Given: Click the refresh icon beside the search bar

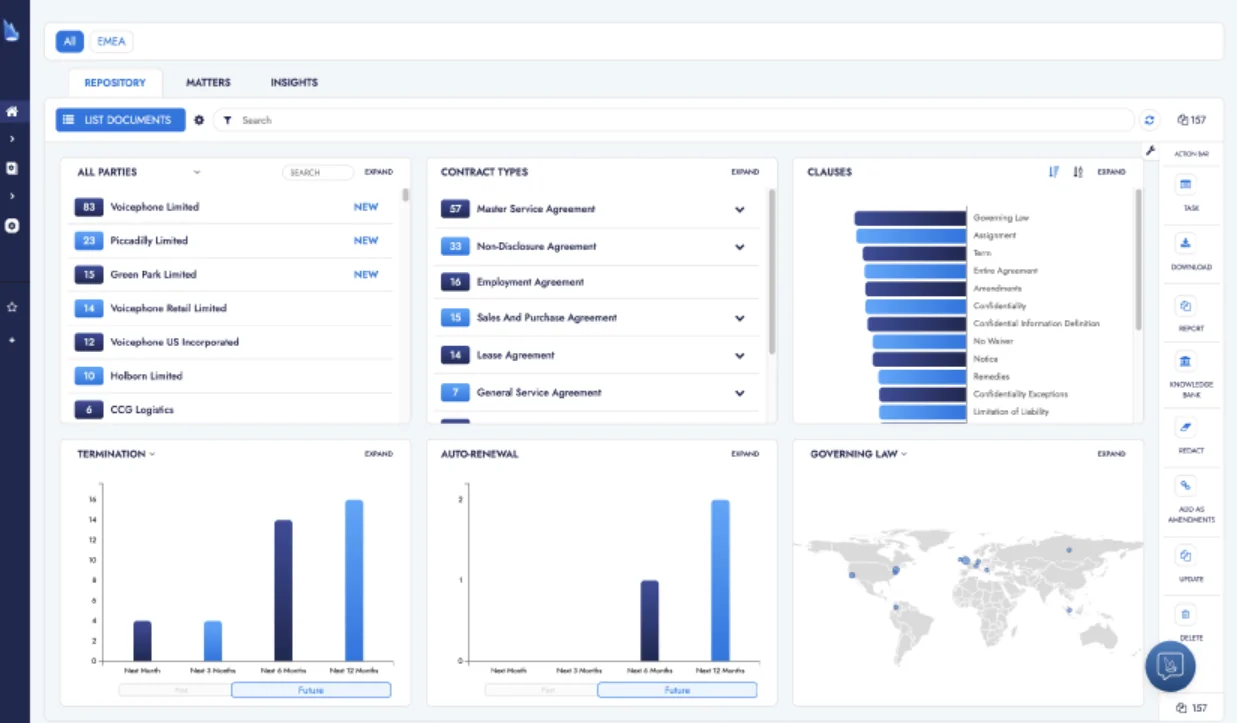Looking at the screenshot, I should (1149, 120).
